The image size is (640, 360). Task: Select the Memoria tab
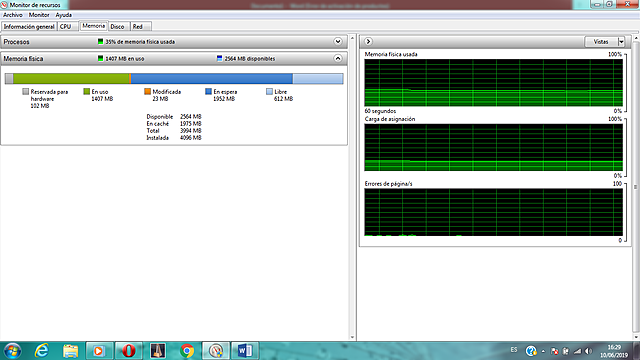click(x=93, y=26)
